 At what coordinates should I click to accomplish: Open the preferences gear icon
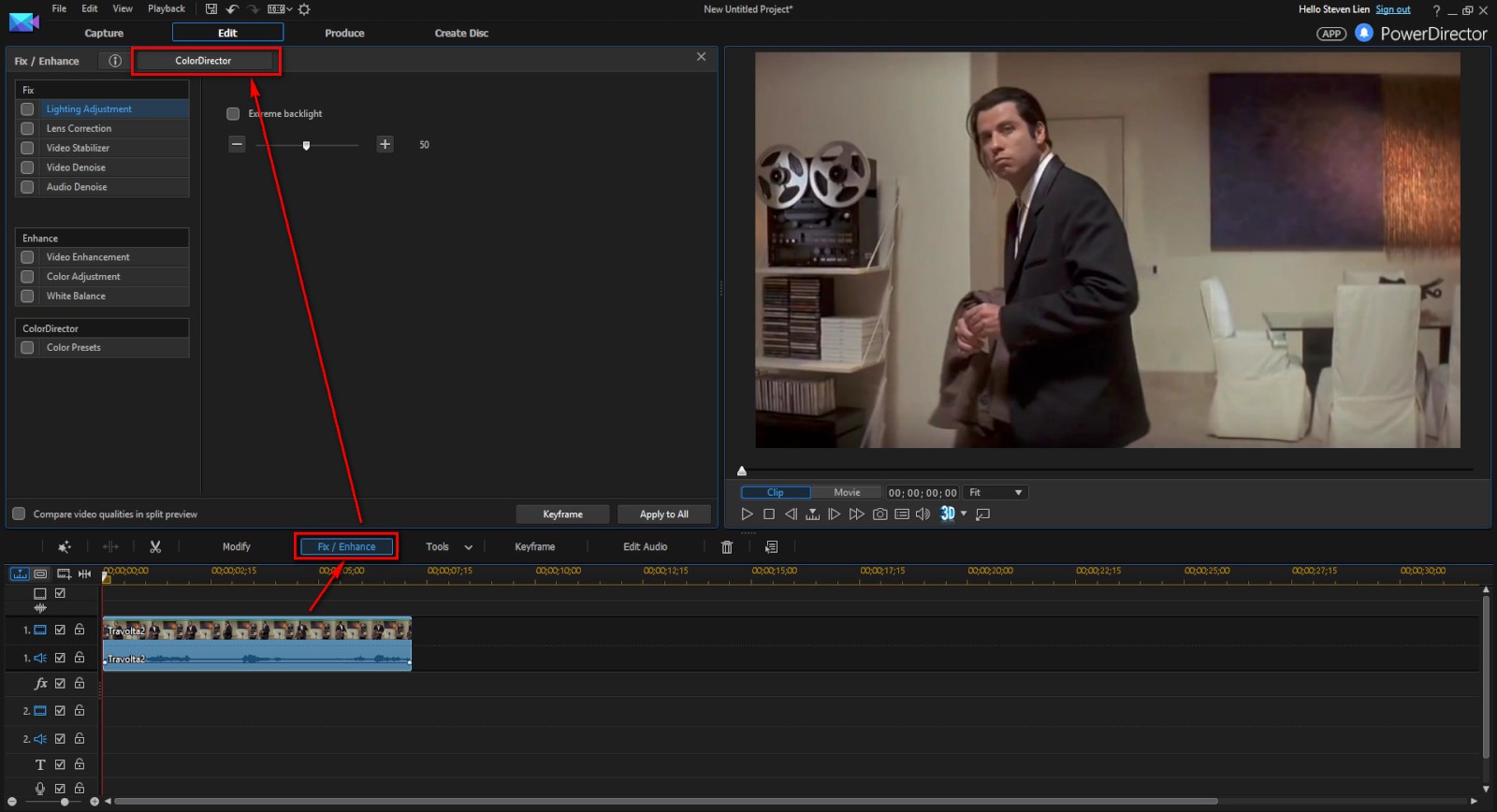tap(304, 9)
